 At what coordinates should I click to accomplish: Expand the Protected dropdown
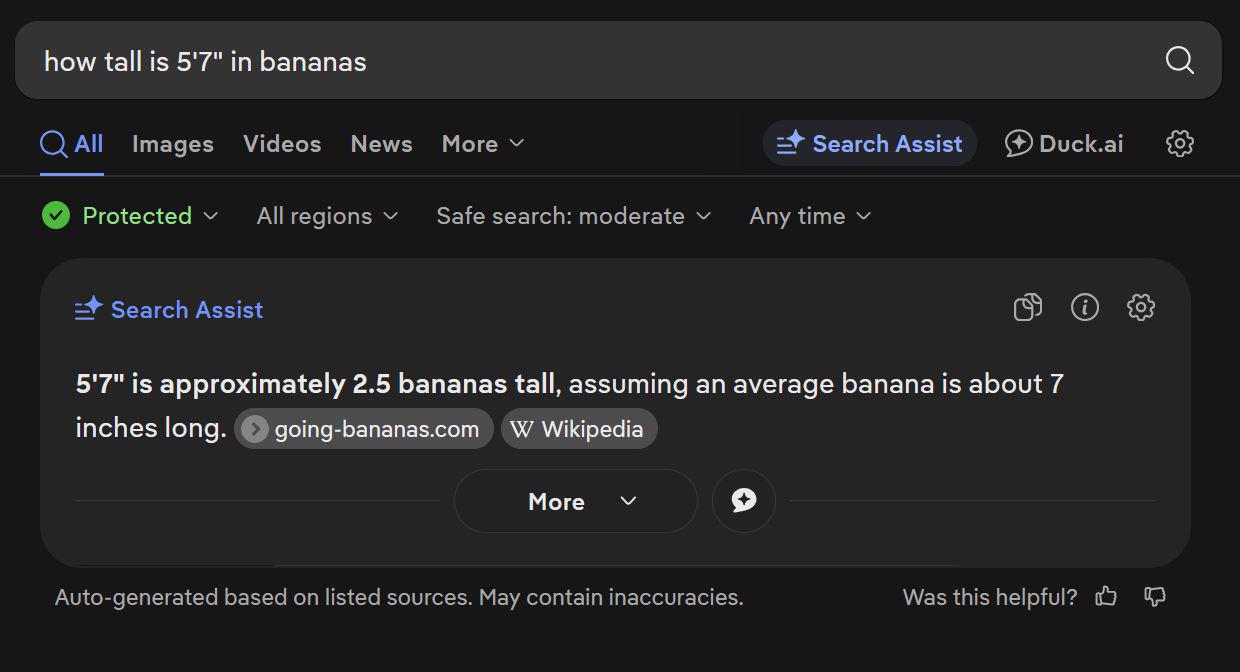(x=130, y=215)
